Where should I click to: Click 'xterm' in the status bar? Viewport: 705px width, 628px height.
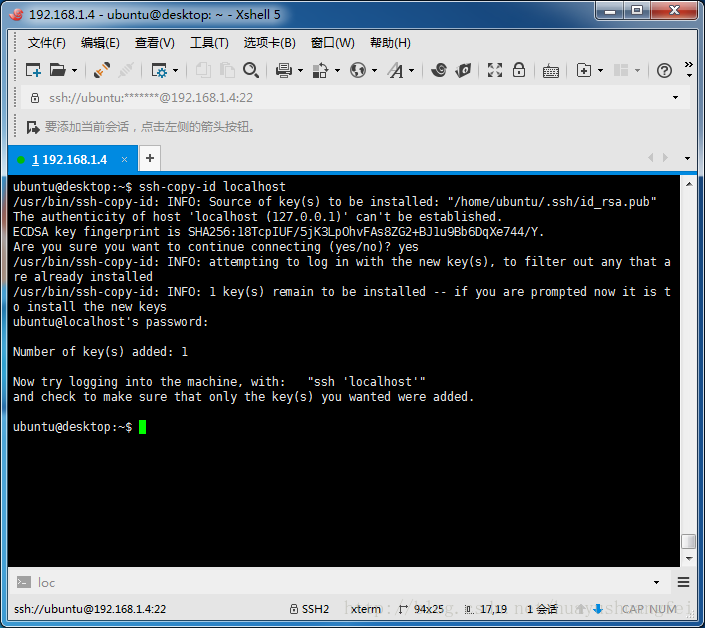click(x=366, y=609)
